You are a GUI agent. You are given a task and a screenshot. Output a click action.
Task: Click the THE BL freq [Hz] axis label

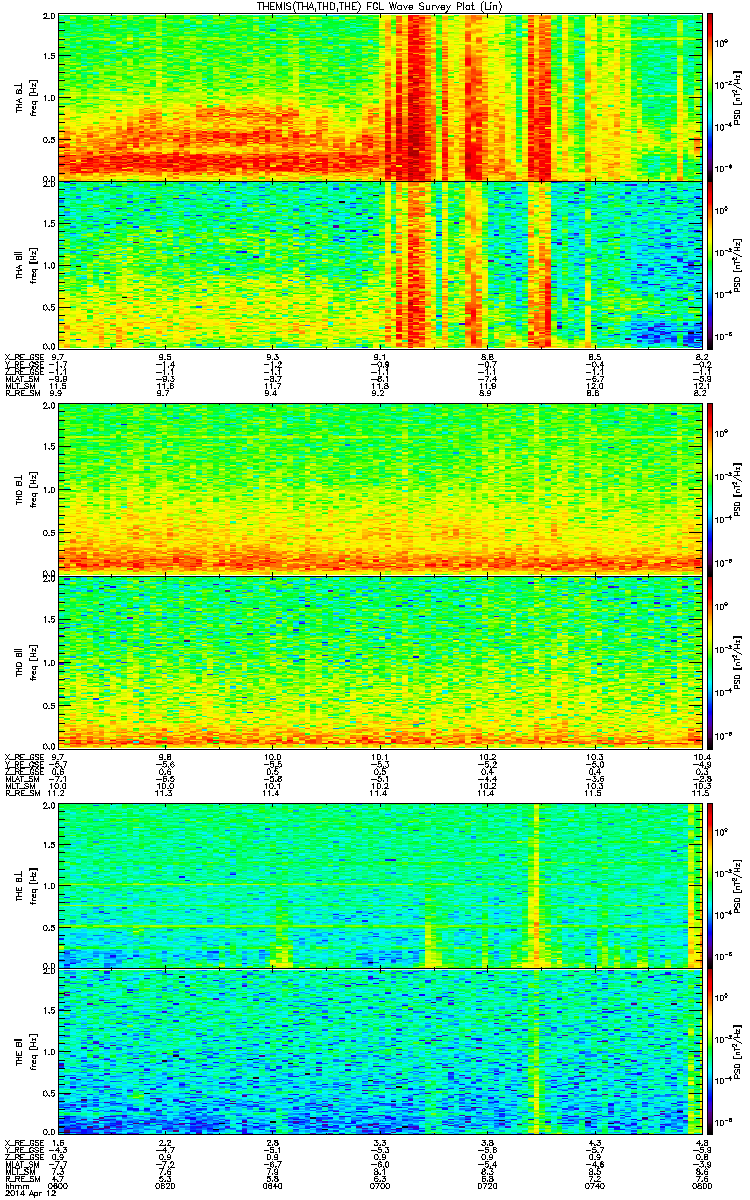point(32,884)
